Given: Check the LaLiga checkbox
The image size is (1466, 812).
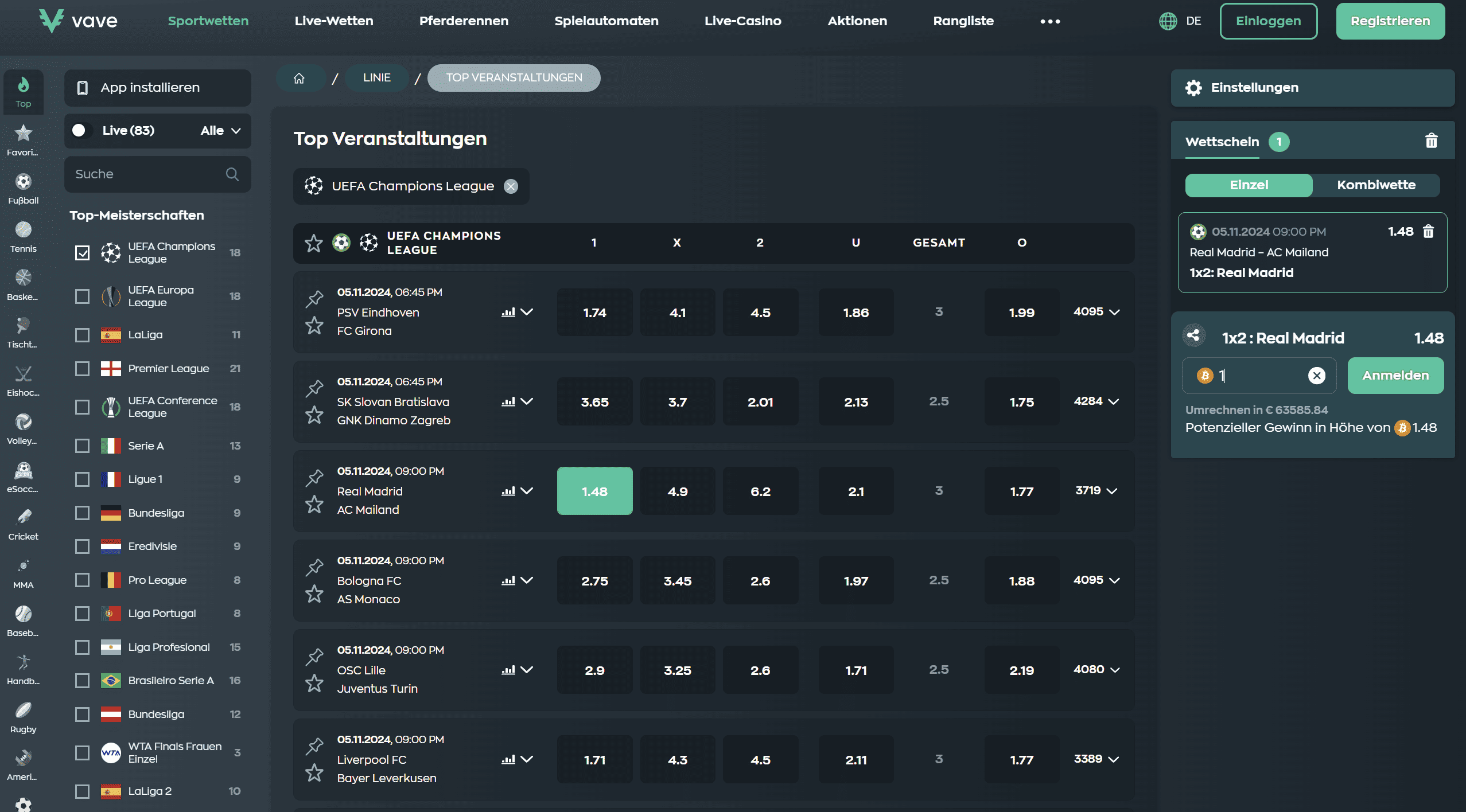Looking at the screenshot, I should click(83, 335).
